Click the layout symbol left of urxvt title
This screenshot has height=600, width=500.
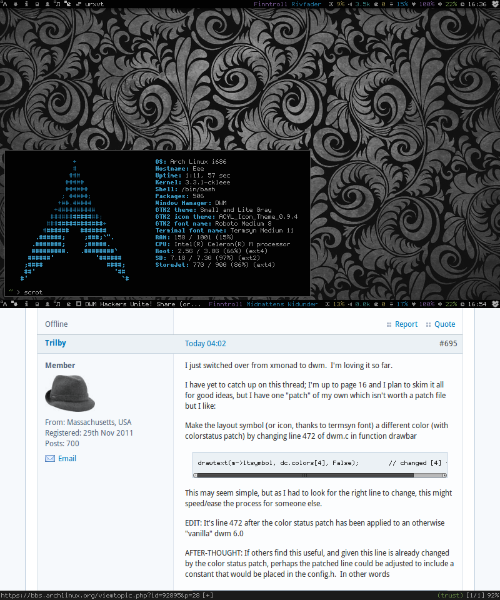coord(78,4)
